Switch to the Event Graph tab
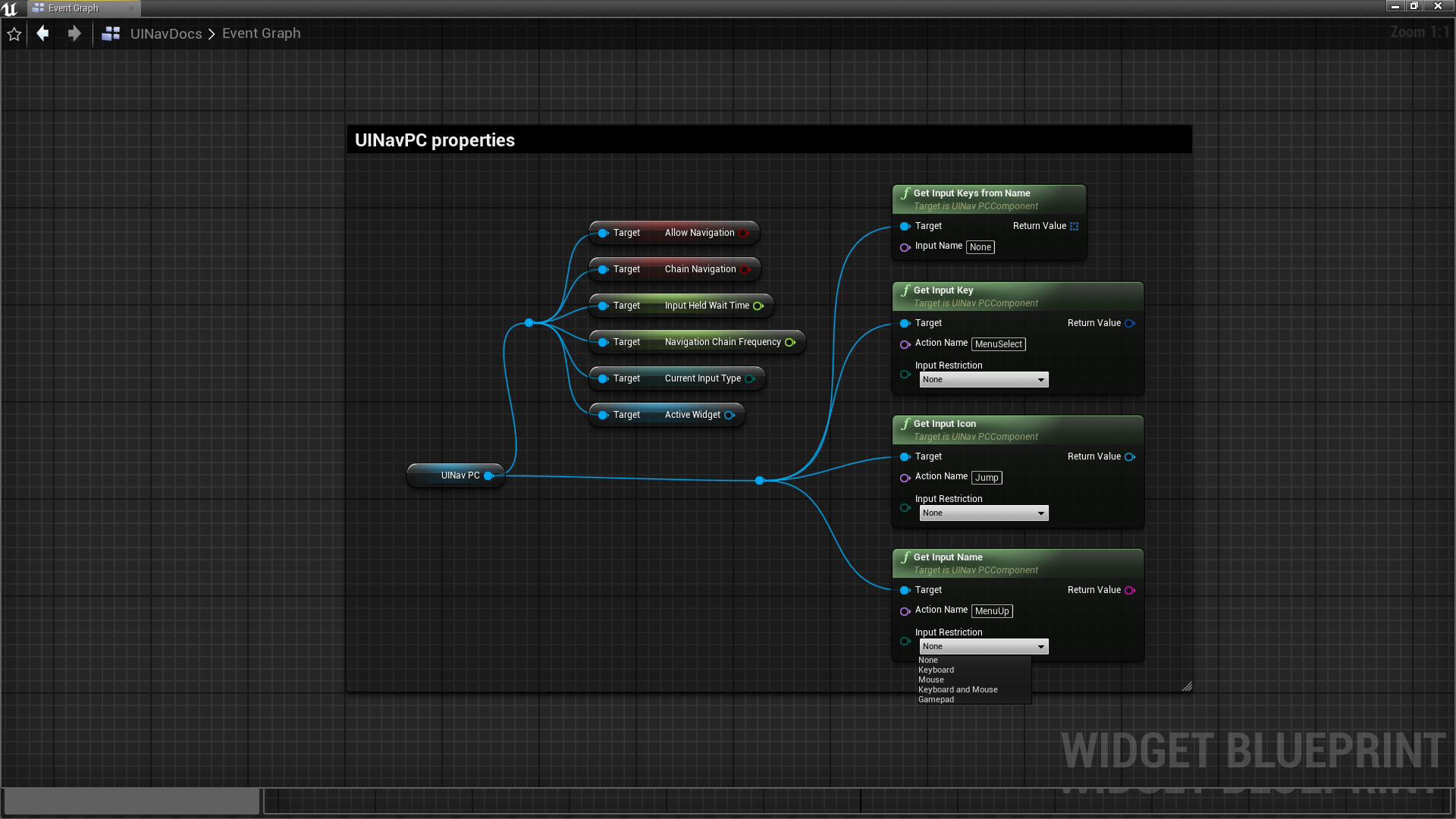 pyautogui.click(x=74, y=8)
